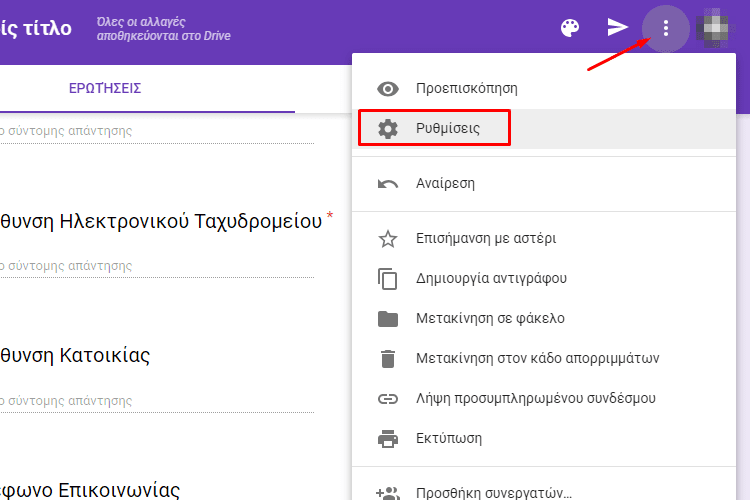Choose Προσθήκη συνεργατών menu item
The width and height of the screenshot is (750, 500).
click(x=544, y=491)
